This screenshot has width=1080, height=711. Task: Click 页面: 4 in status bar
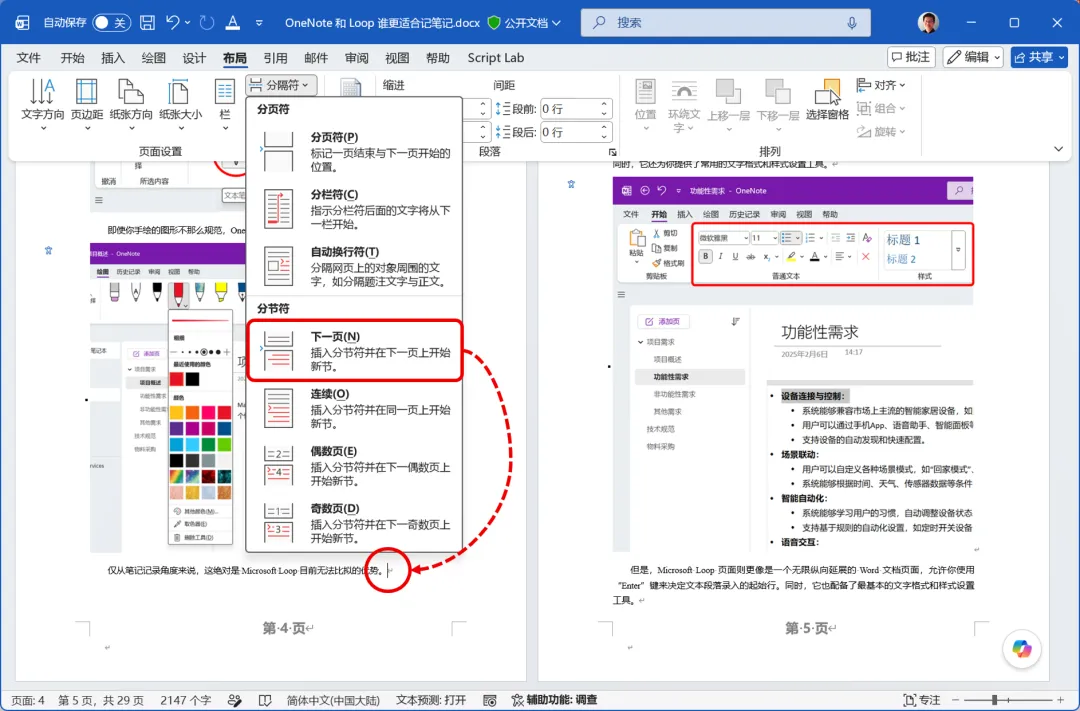point(28,700)
